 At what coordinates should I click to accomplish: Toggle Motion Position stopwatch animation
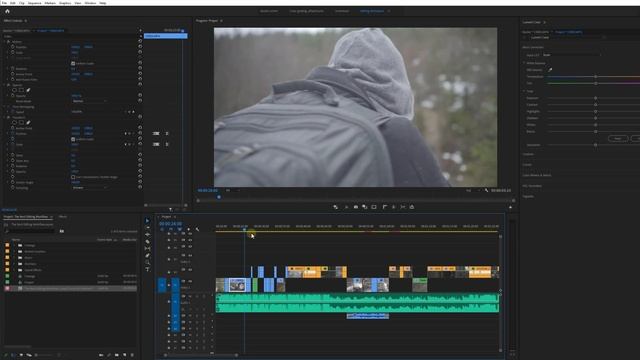coord(13,47)
